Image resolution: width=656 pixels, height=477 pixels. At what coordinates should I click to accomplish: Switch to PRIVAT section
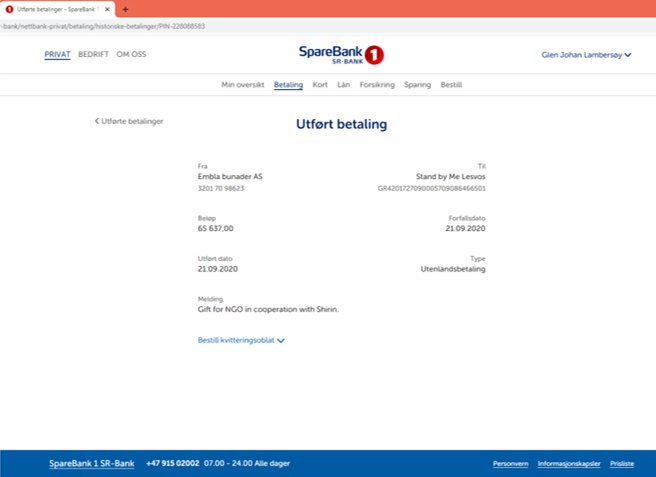[x=57, y=54]
